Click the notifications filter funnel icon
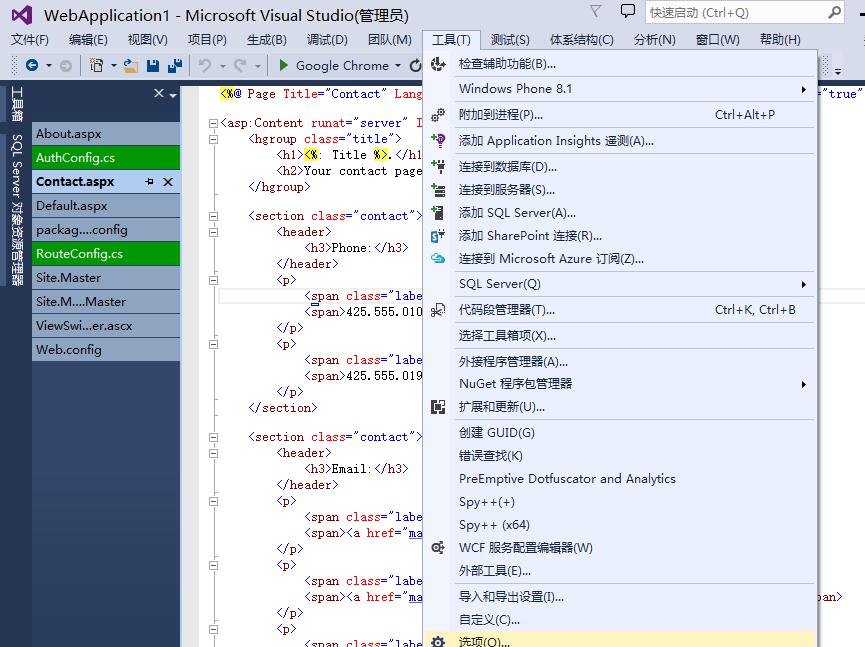The width and height of the screenshot is (865, 647). click(x=596, y=11)
